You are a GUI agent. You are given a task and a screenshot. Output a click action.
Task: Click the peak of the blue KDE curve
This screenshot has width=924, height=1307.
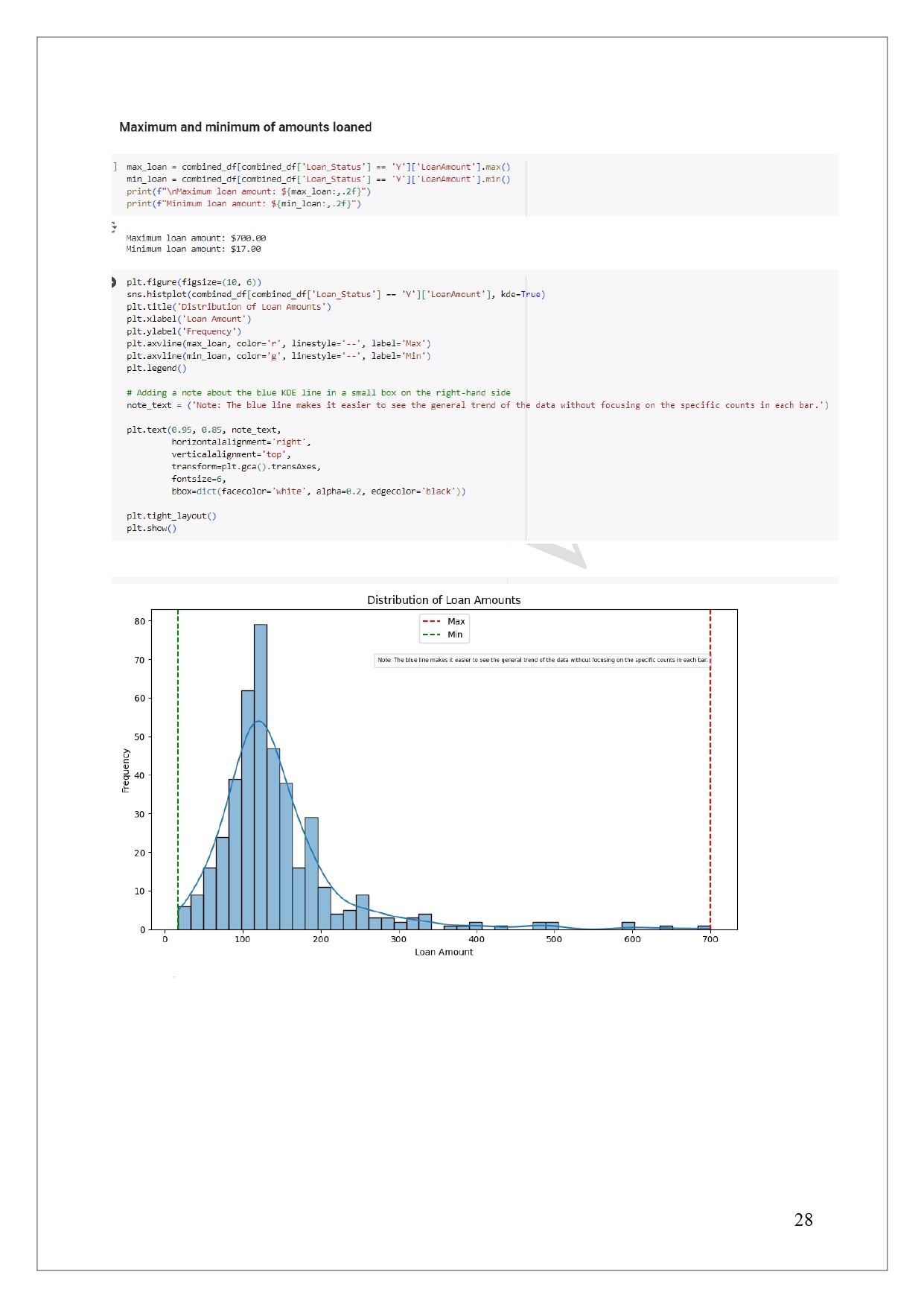(x=258, y=722)
